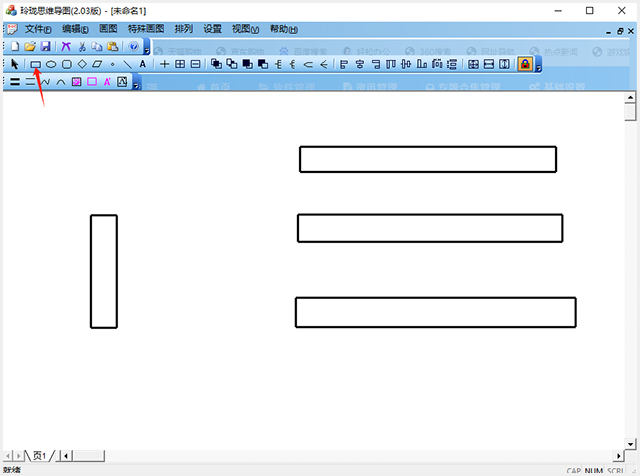Image resolution: width=640 pixels, height=476 pixels.
Task: Open the 特殊画图 menu
Action: (x=146, y=29)
